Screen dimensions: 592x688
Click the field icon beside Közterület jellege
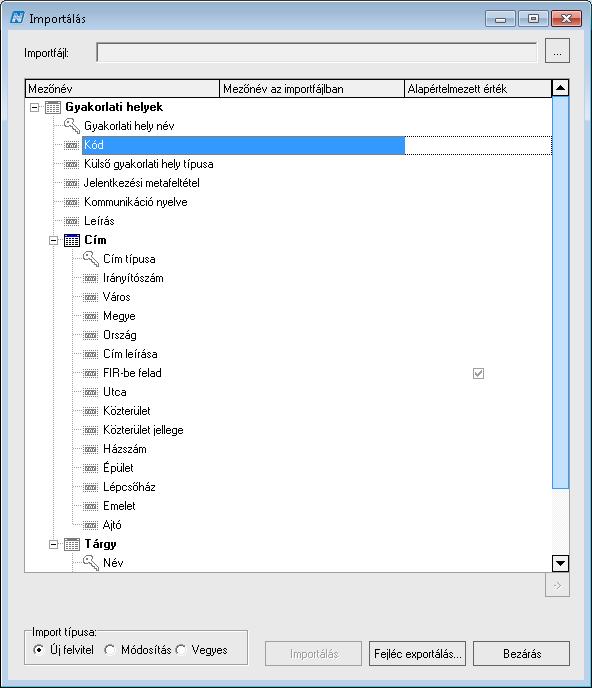(90, 430)
